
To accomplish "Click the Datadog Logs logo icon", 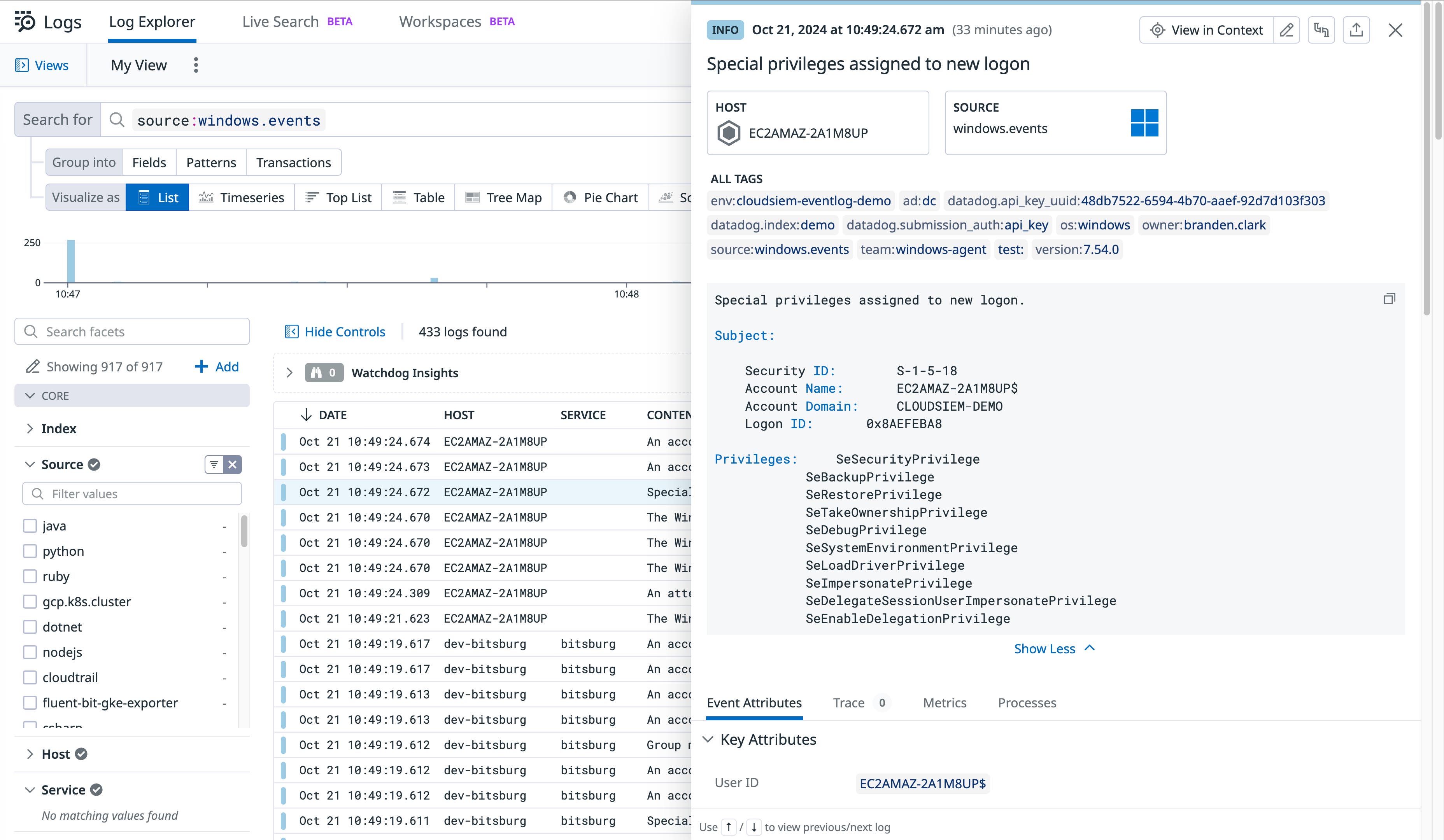I will [24, 21].
